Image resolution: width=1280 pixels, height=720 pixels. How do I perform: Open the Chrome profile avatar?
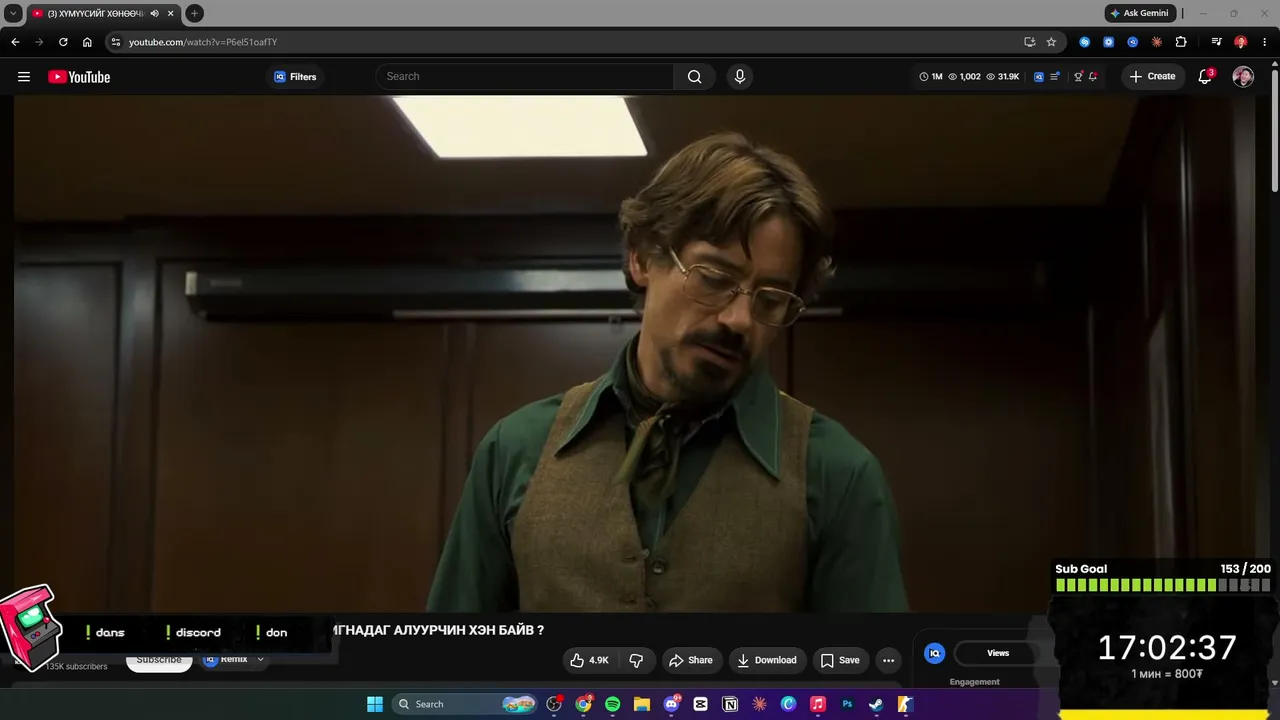pyautogui.click(x=1241, y=42)
